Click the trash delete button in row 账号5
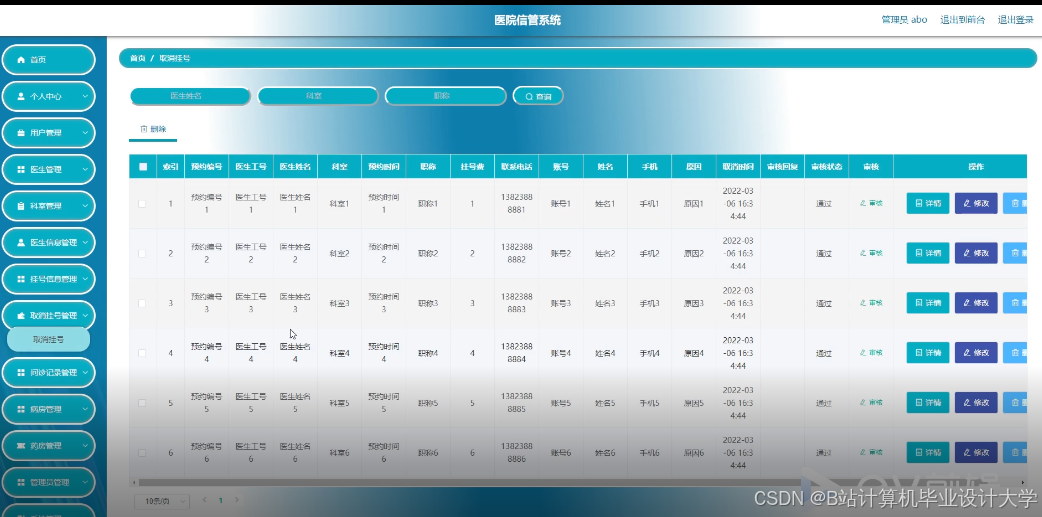 (x=1015, y=403)
